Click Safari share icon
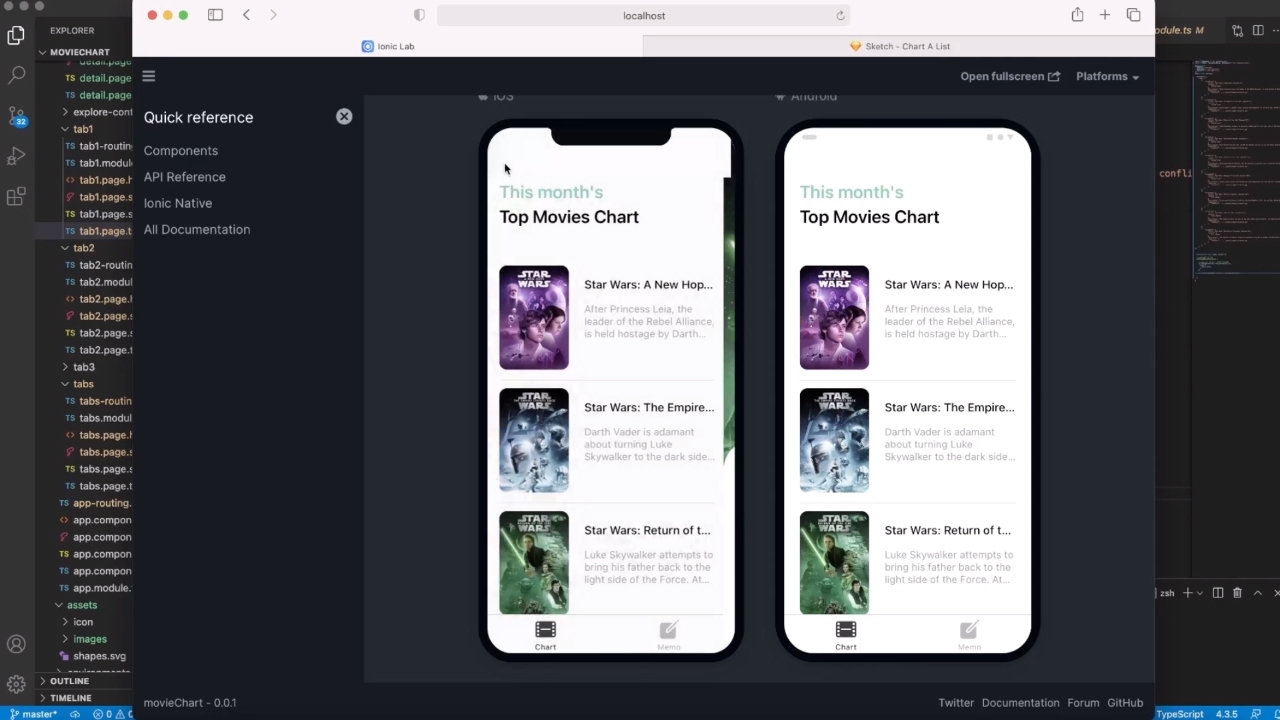Screen dimensions: 1280x720 pos(1077,15)
